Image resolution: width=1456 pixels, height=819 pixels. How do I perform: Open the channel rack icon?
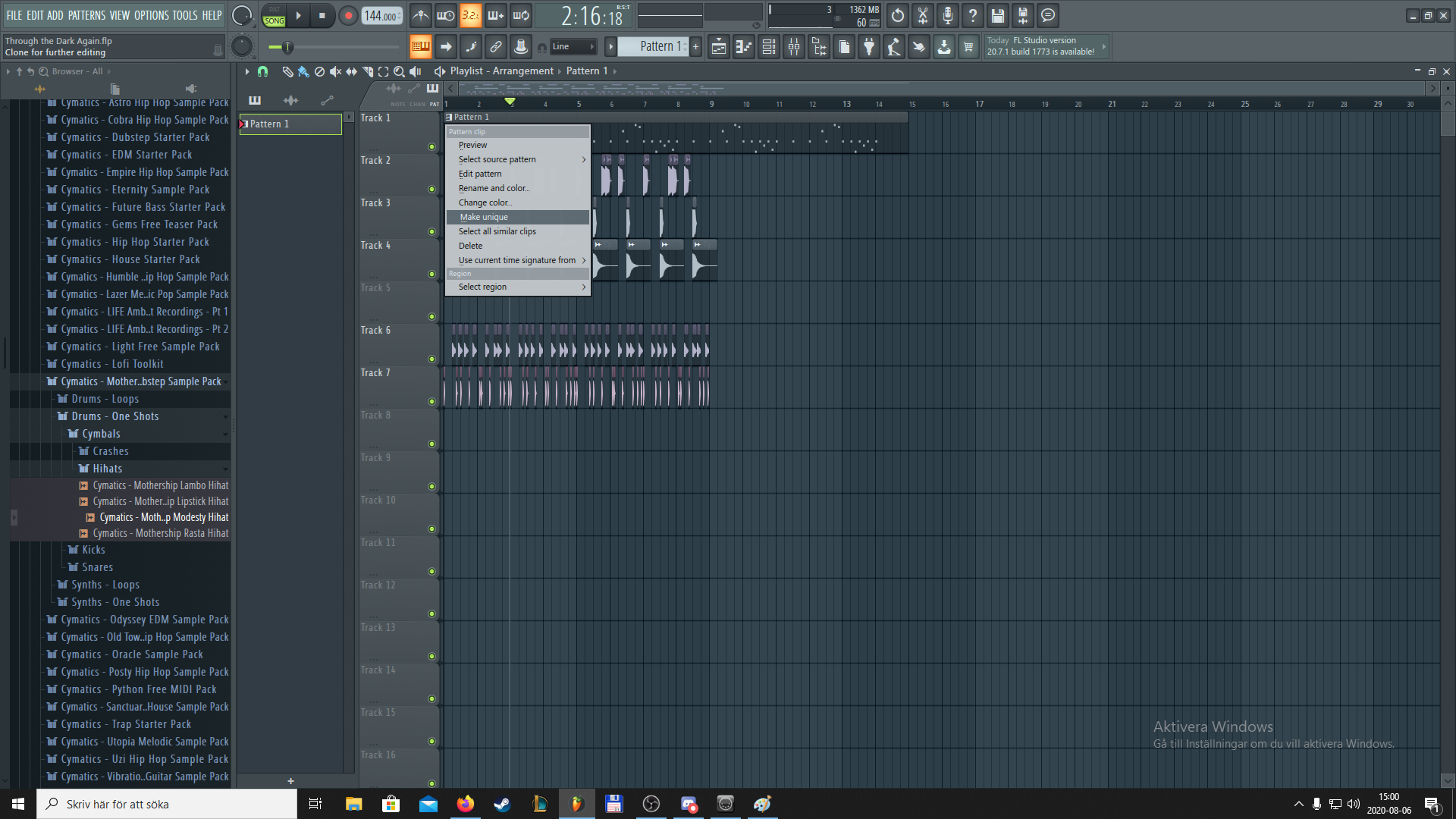[x=768, y=47]
